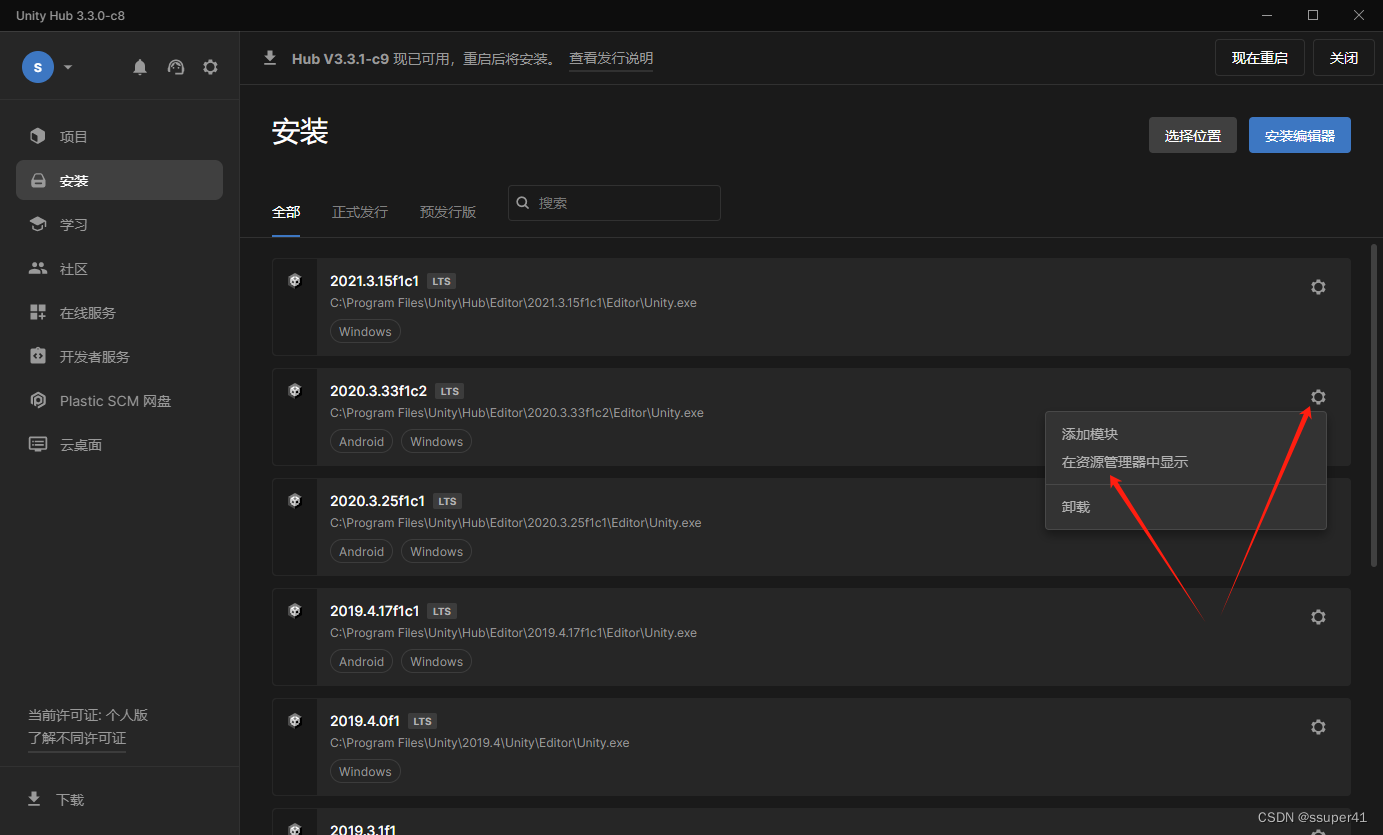The width and height of the screenshot is (1383, 835).
Task: Click Unity icon of 2020.3.25f1c1
Action: point(295,501)
